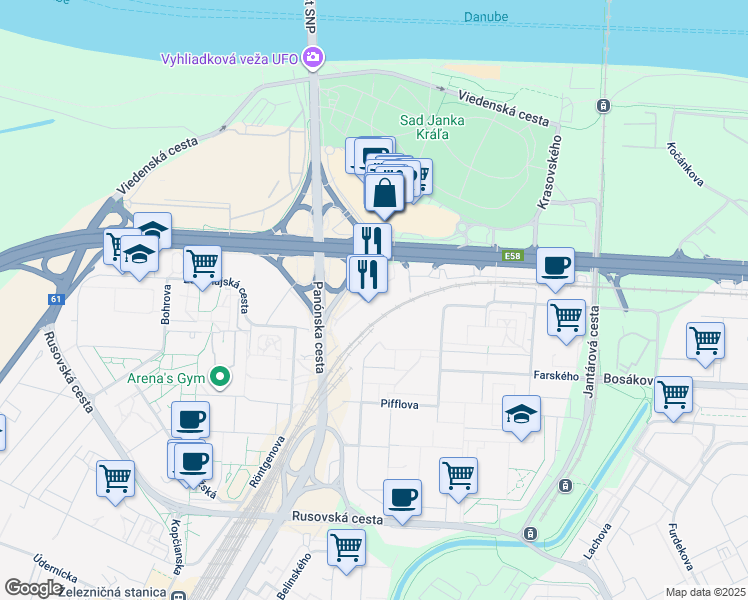Select the graduation cap marker below Farského
Viewport: 748px width, 600px height.
point(521,416)
